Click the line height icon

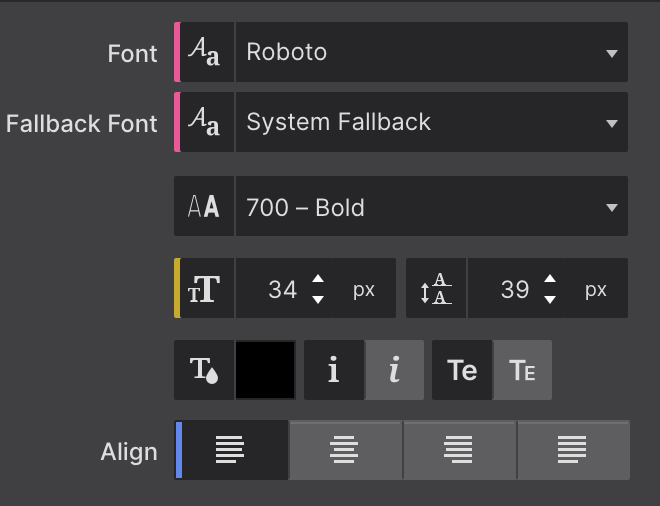coord(436,288)
